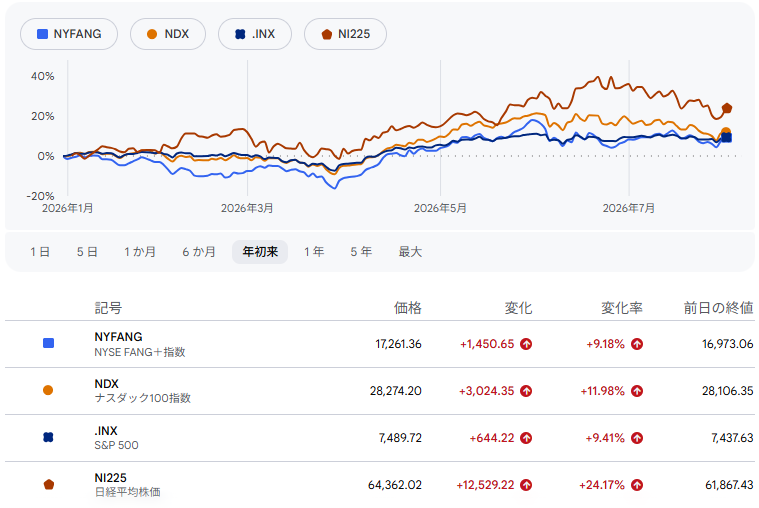
Task: Toggle the NYFANG legend chip
Action: (69, 34)
